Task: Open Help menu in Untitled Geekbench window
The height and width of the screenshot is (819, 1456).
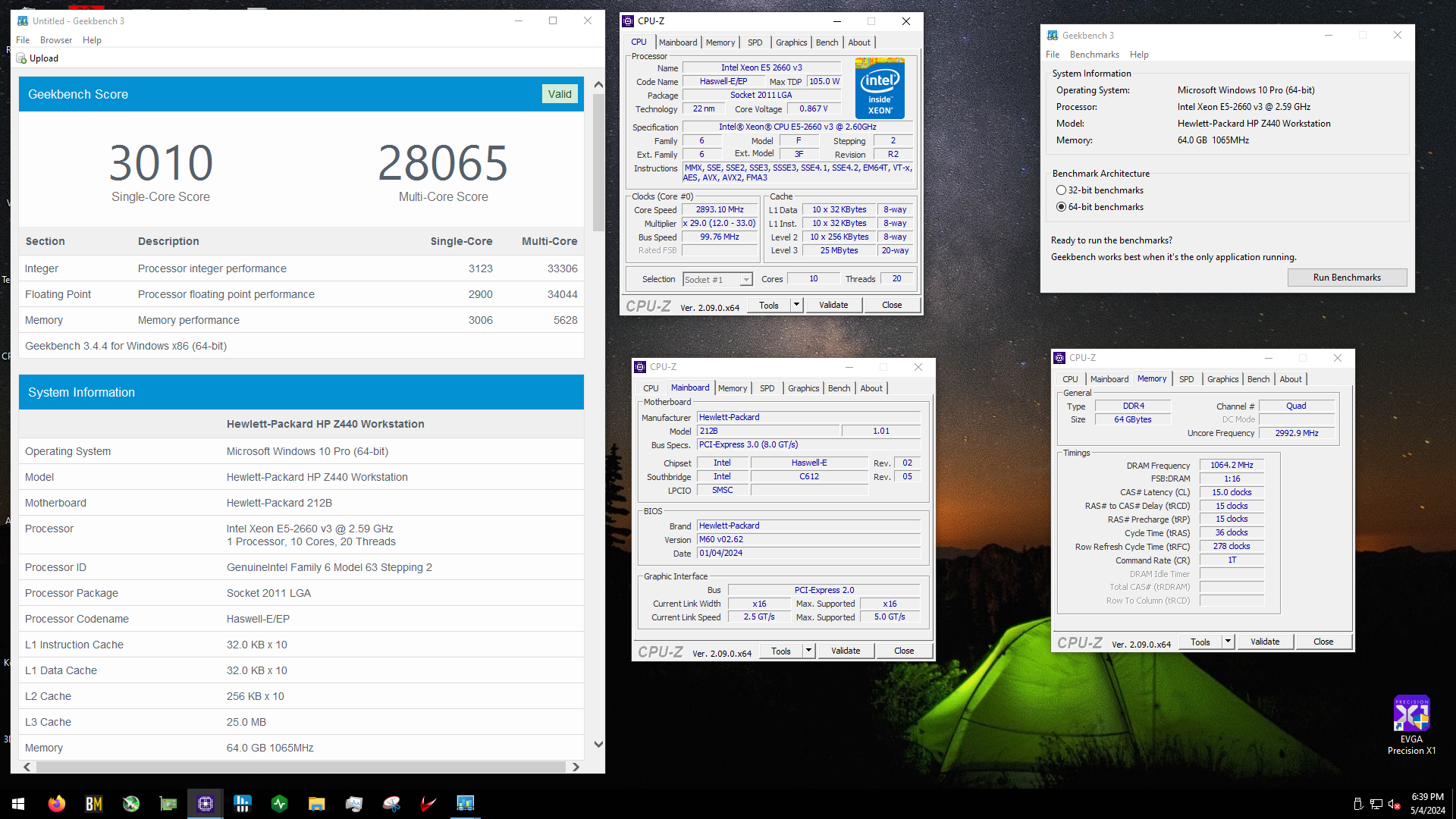Action: click(92, 40)
